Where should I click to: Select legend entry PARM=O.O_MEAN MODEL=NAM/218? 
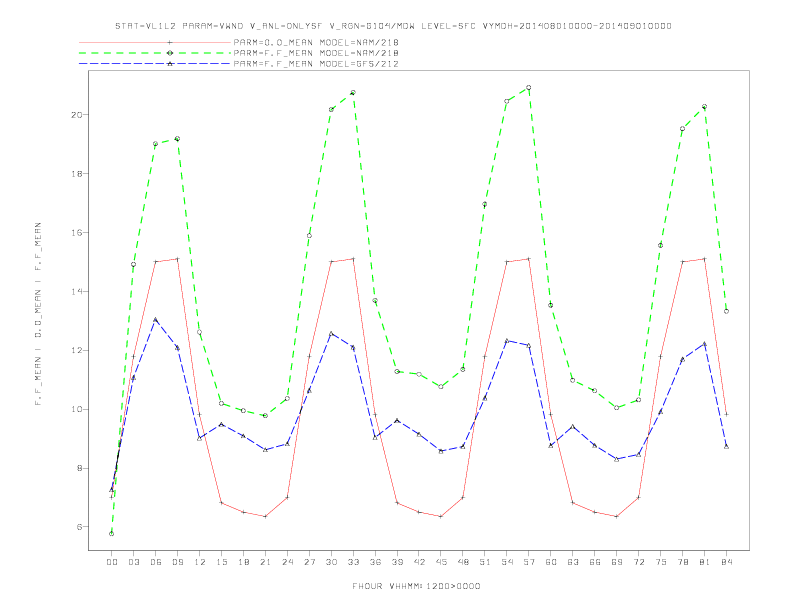[316, 43]
